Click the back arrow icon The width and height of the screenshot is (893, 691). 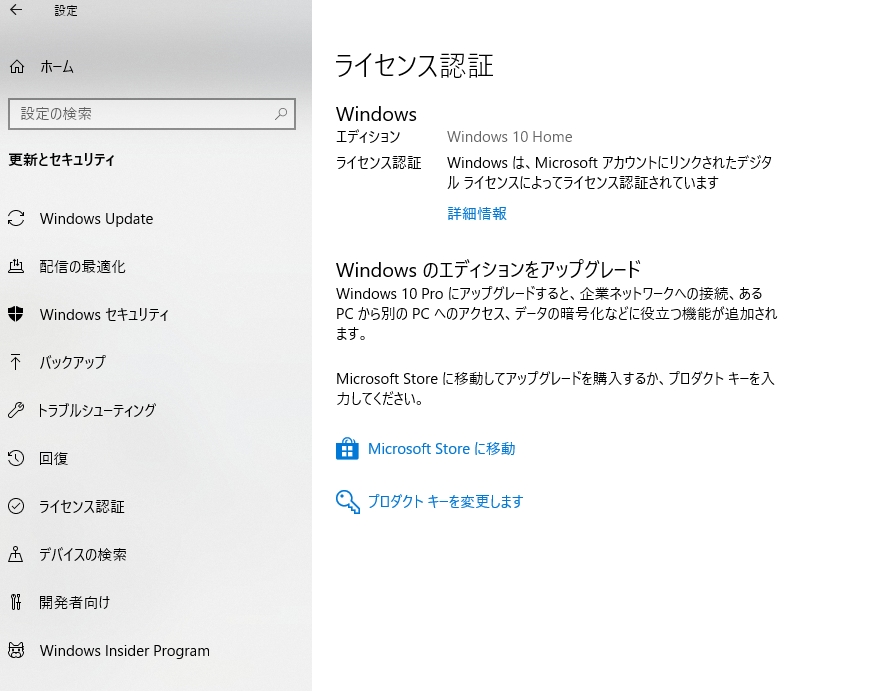(x=16, y=10)
